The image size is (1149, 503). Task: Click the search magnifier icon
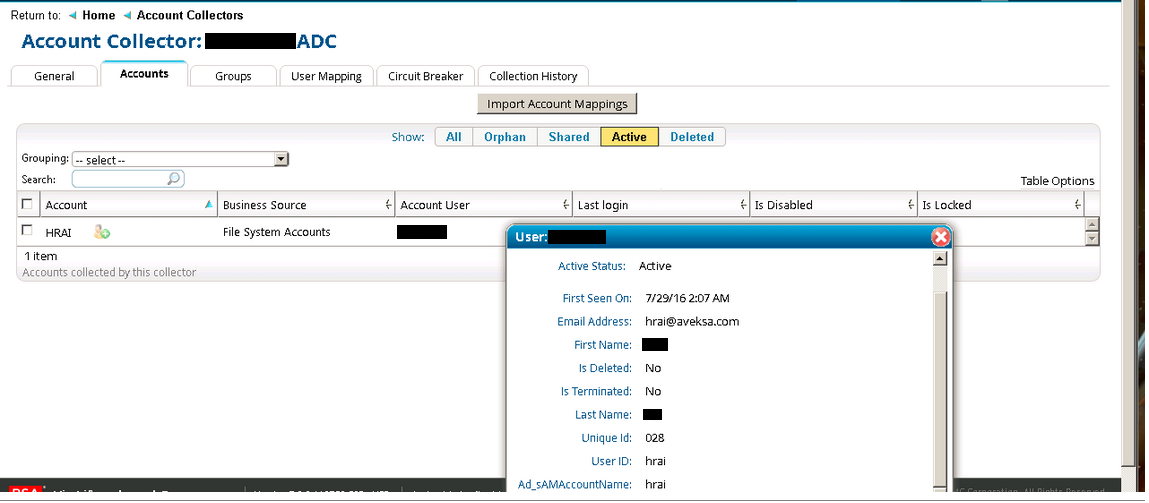point(174,179)
